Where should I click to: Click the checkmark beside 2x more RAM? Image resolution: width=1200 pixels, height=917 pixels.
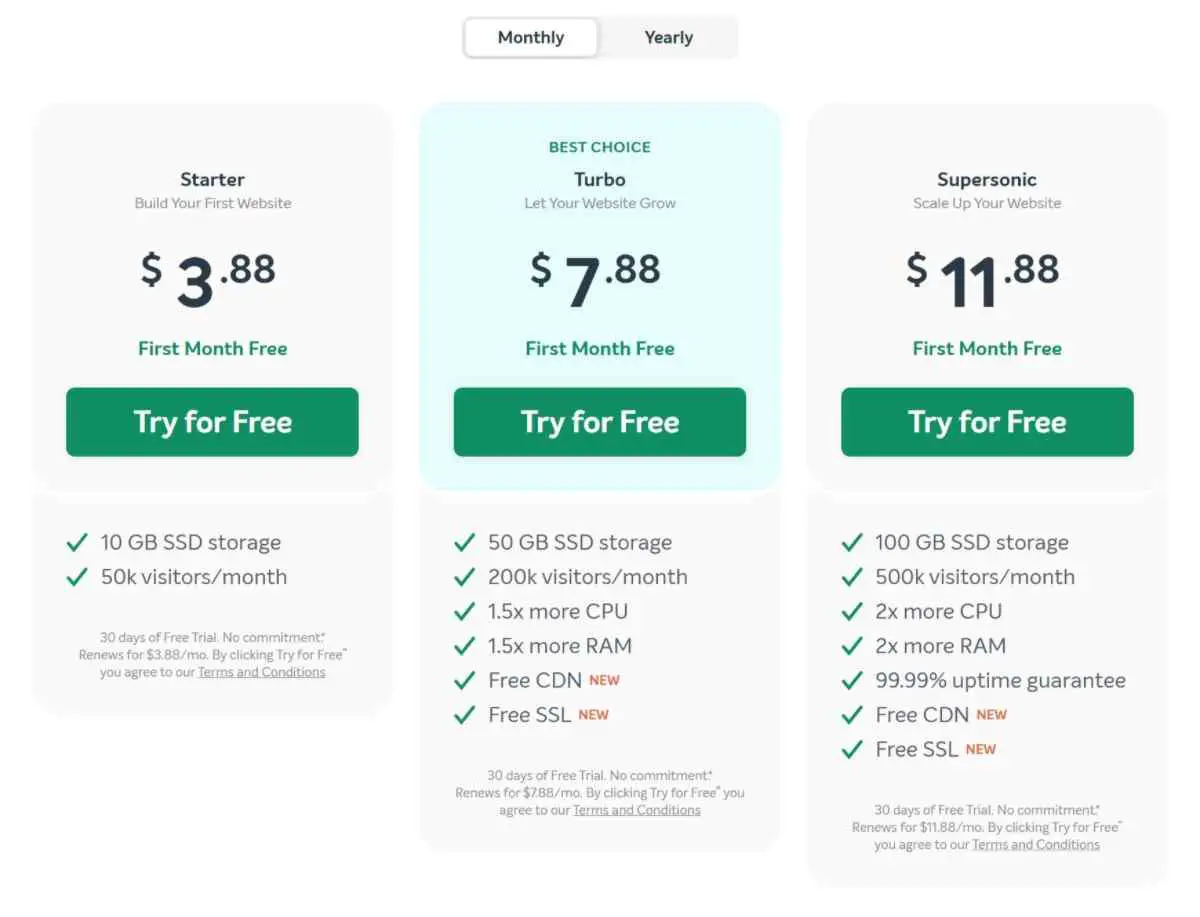tap(852, 646)
